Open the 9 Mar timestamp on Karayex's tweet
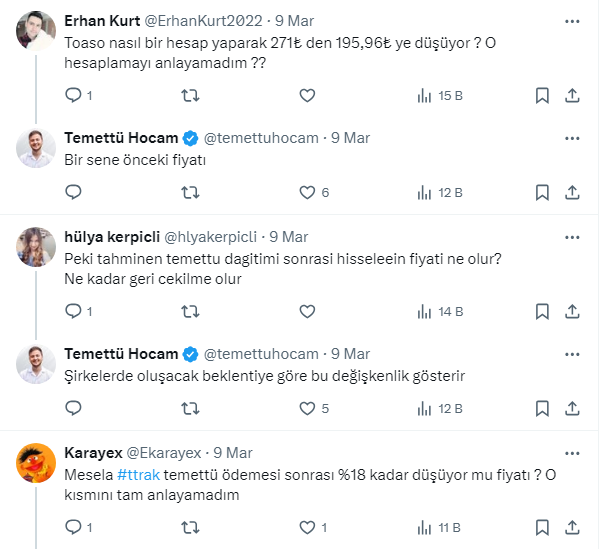The image size is (602, 549). [232, 452]
